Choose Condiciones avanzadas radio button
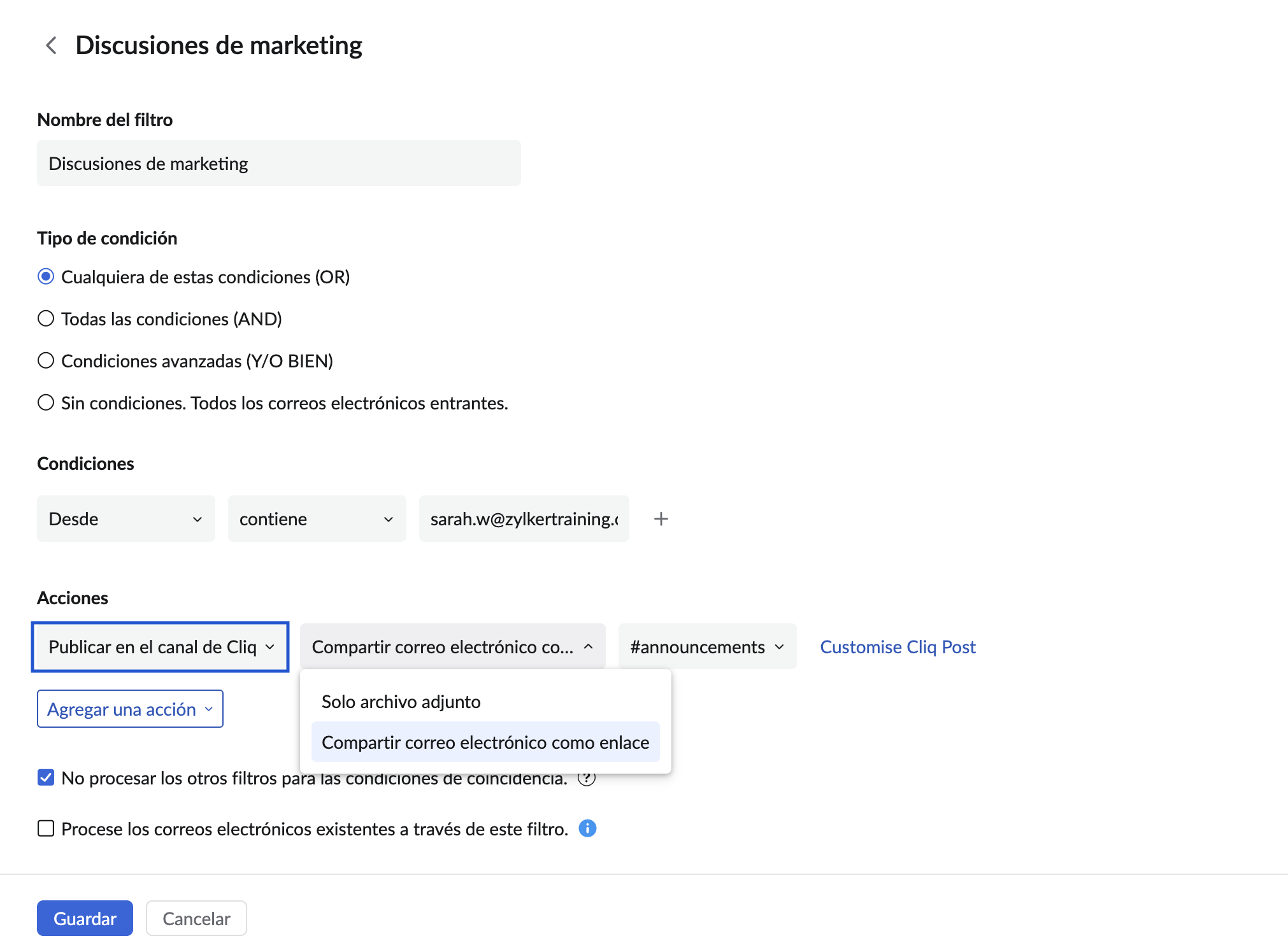The image size is (1288, 950). point(46,360)
